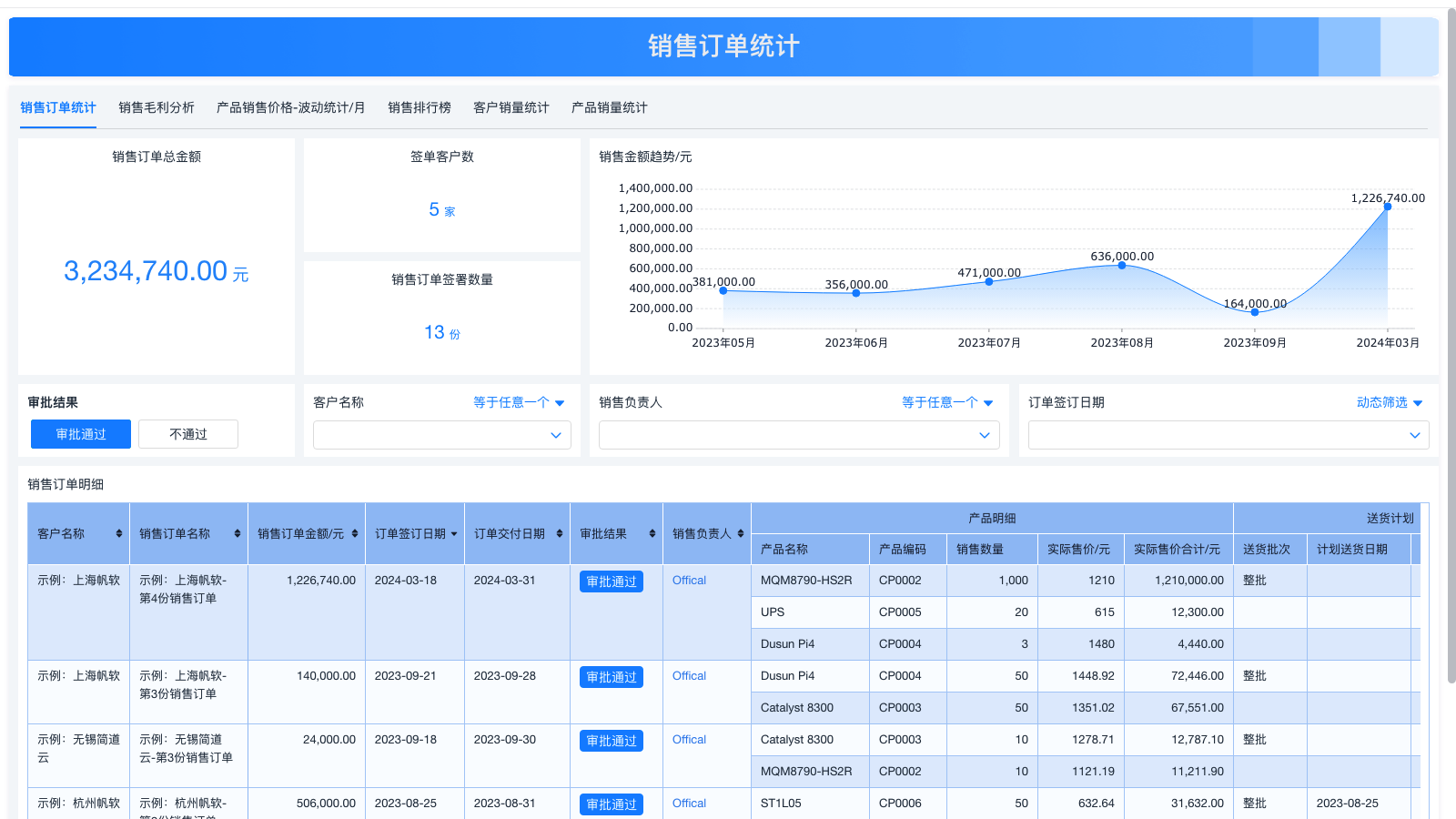Click 签单客户数 value 5 家

pos(442,209)
